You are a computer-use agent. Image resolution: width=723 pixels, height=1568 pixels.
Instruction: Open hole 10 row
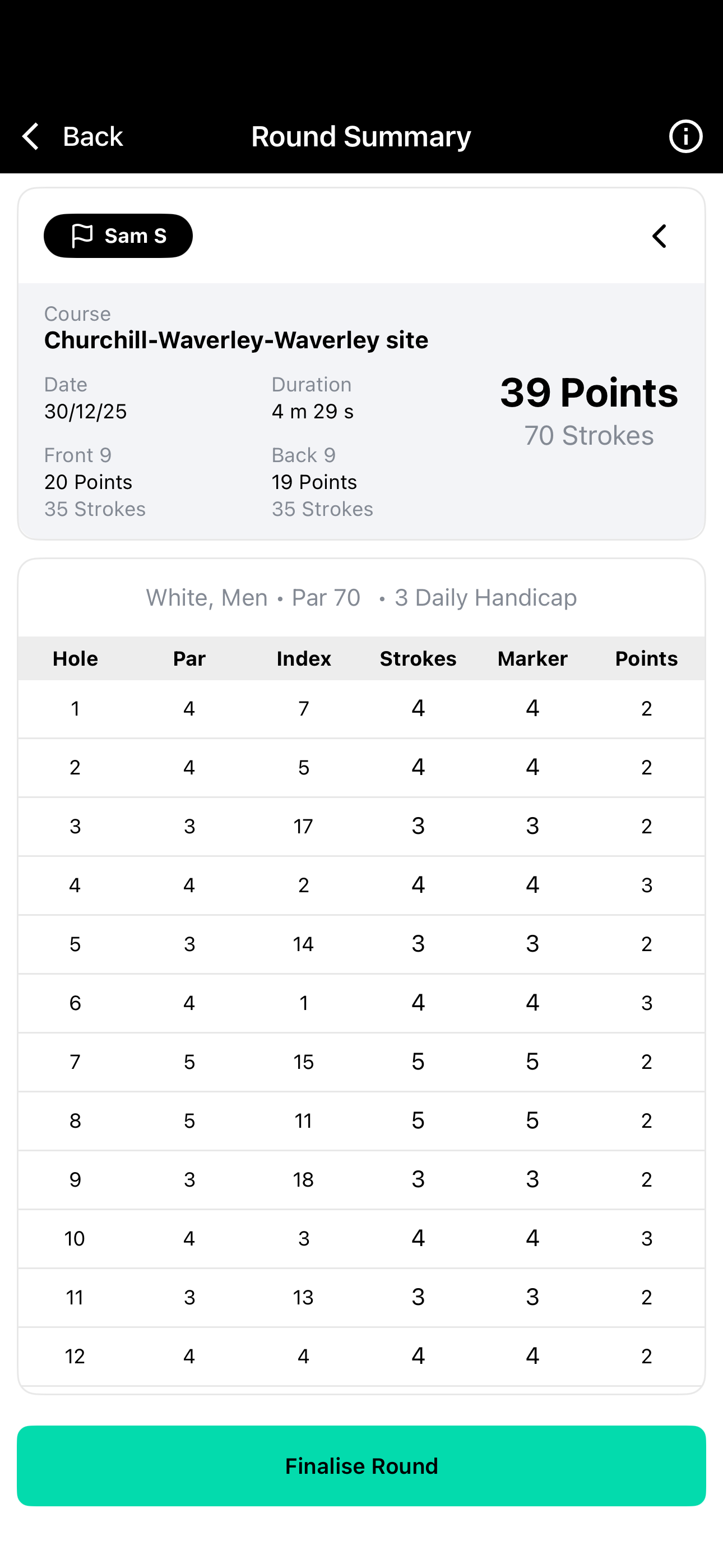pos(361,1238)
